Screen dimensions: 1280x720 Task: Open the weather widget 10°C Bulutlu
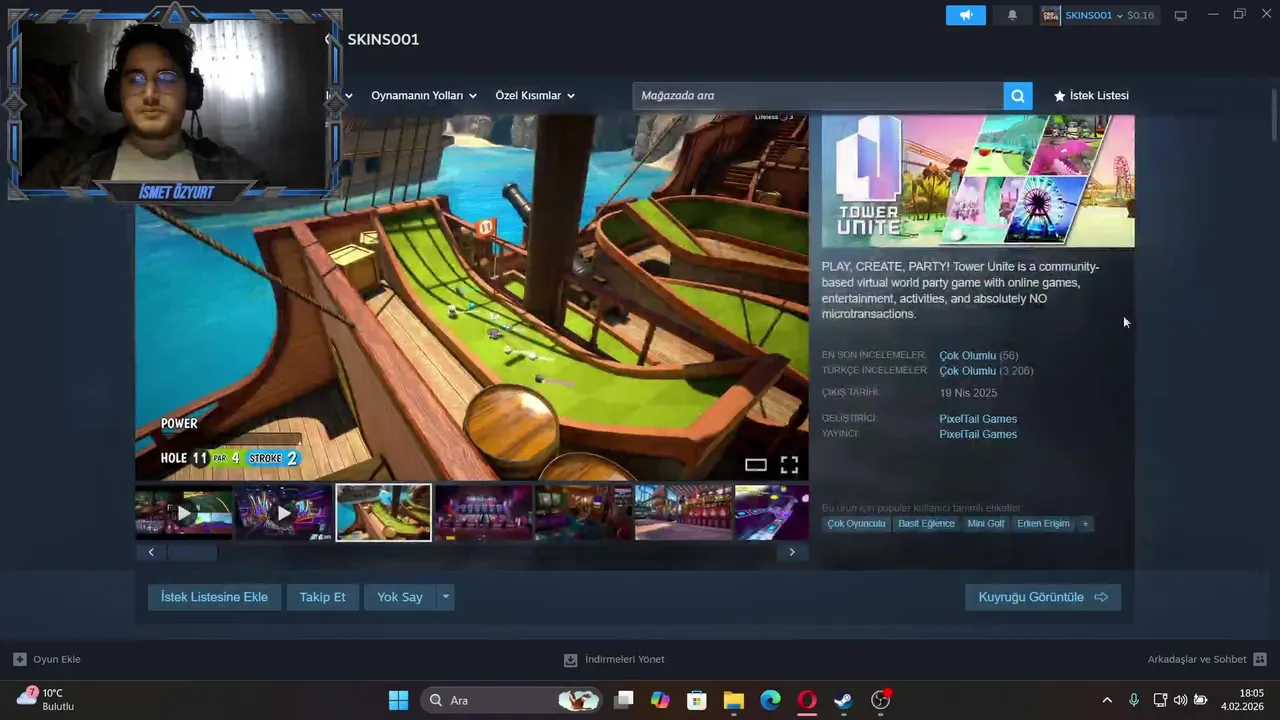tap(46, 700)
